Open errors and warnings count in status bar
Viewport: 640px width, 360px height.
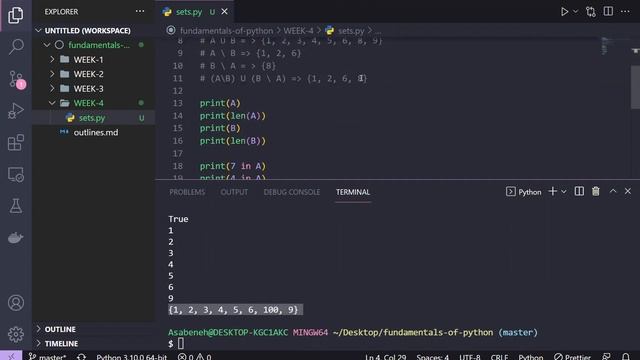point(194,356)
